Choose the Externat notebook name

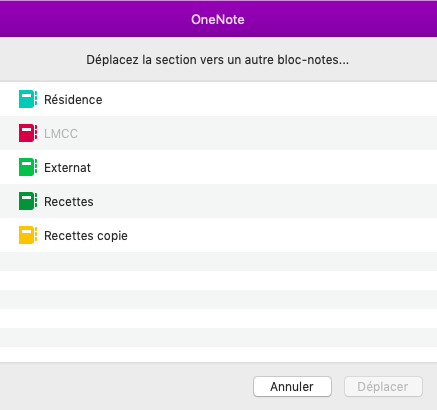click(67, 168)
